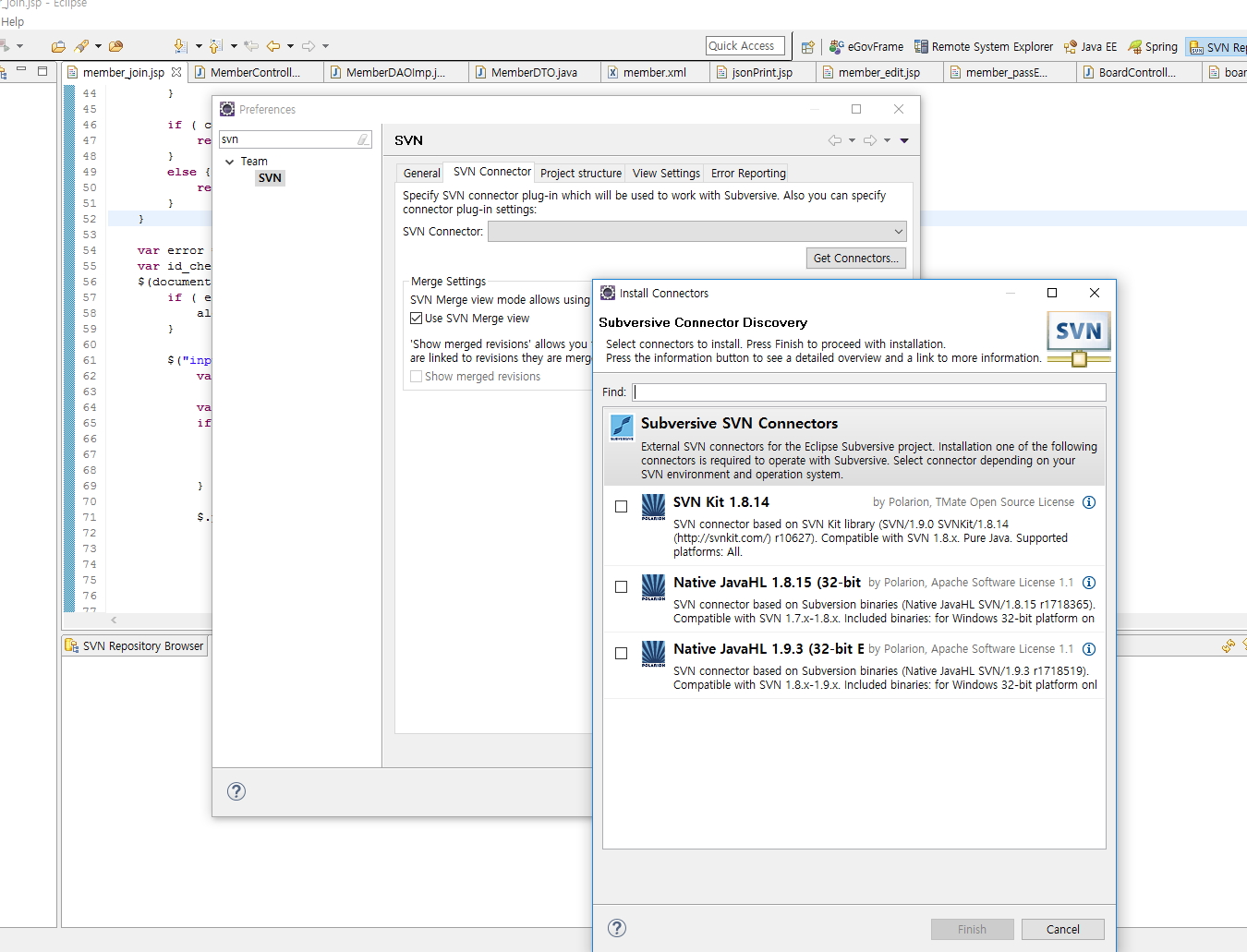Open Previous Annotation dropdown arrow

tap(234, 46)
